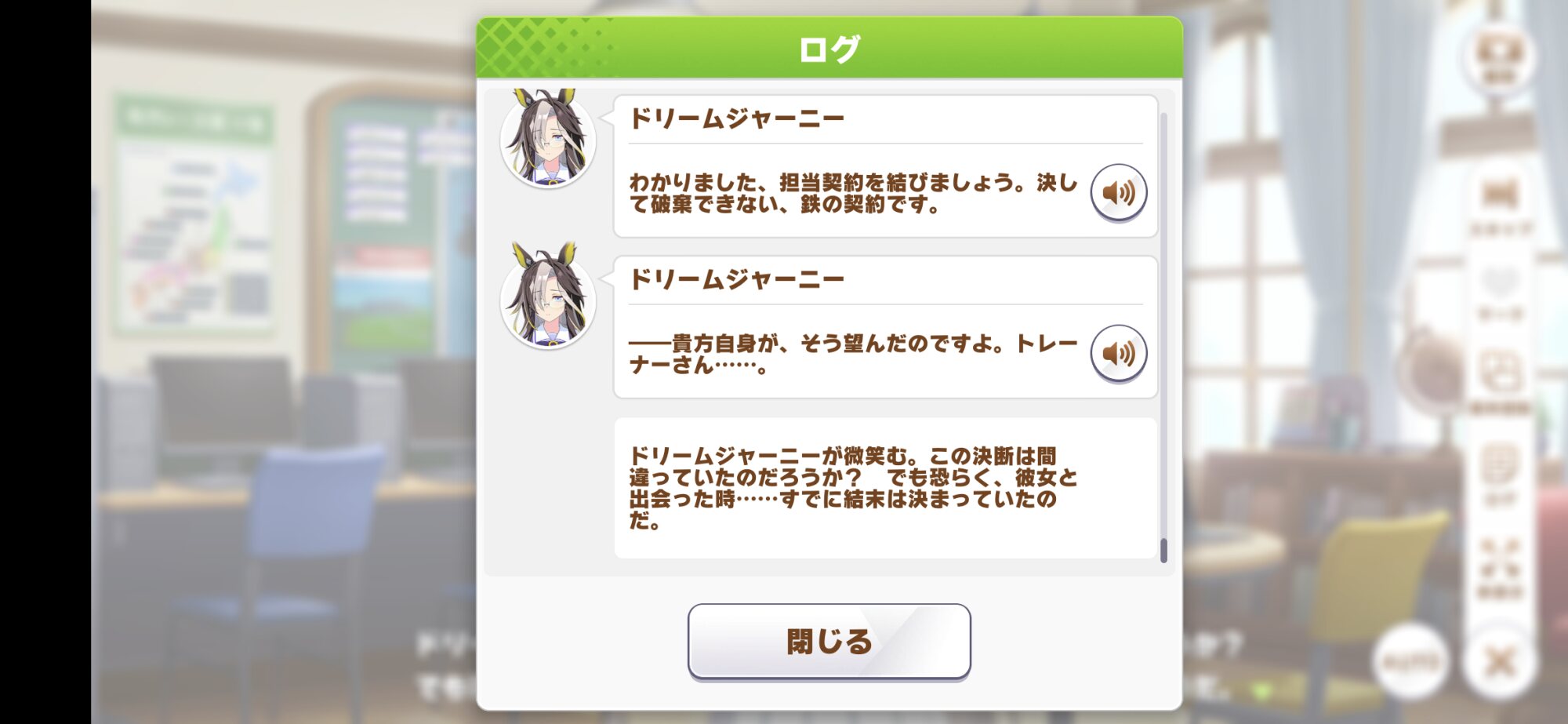Play voice for the 貴方自身が line
This screenshot has height=724, width=1568.
coord(1119,354)
